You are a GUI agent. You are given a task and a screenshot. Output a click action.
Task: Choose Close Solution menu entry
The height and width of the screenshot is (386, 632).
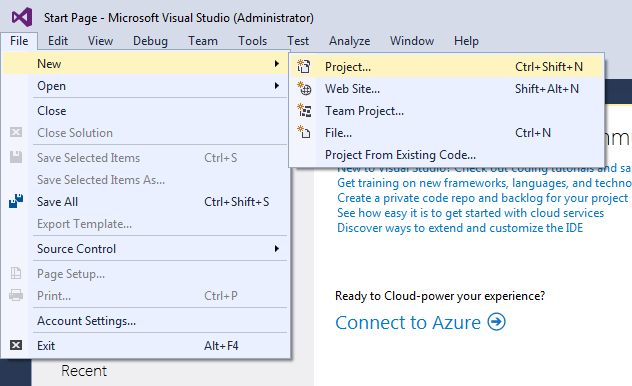click(x=146, y=133)
